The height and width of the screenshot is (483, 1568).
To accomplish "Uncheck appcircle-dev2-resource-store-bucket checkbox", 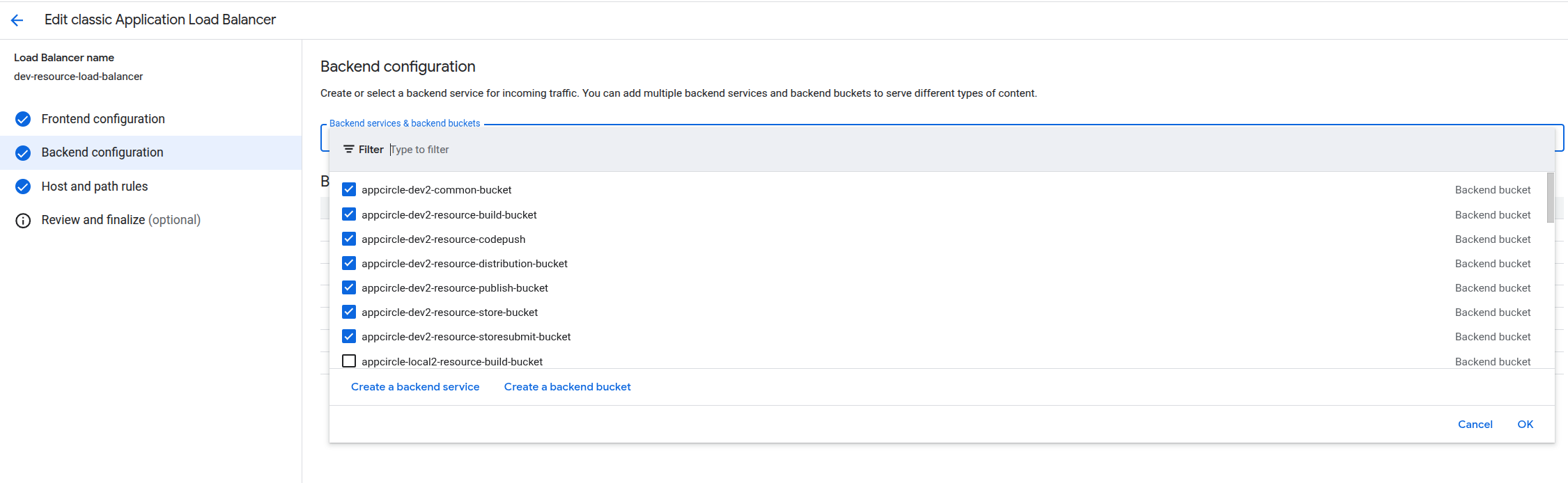I will [349, 312].
